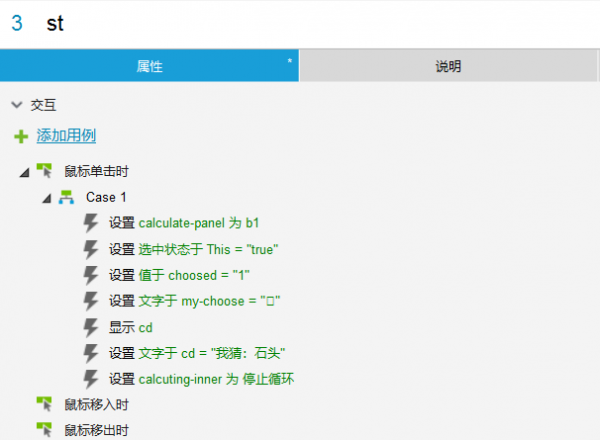Switch to the 说明 tab
The image size is (600, 440).
pos(448,66)
